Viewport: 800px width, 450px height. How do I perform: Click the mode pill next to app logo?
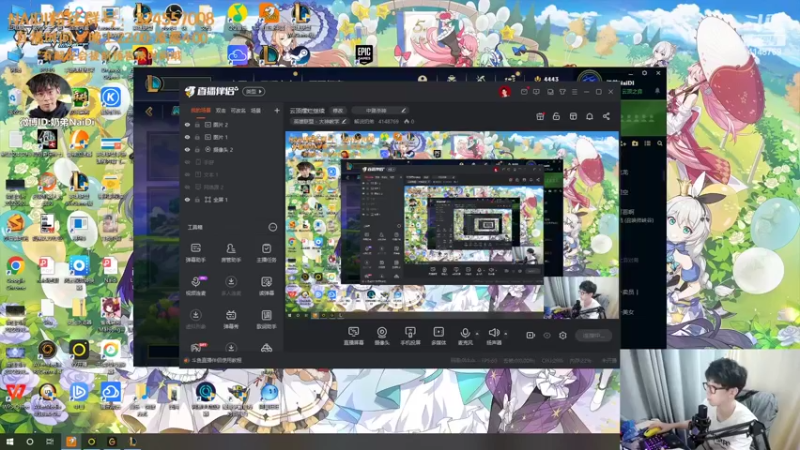(x=254, y=91)
